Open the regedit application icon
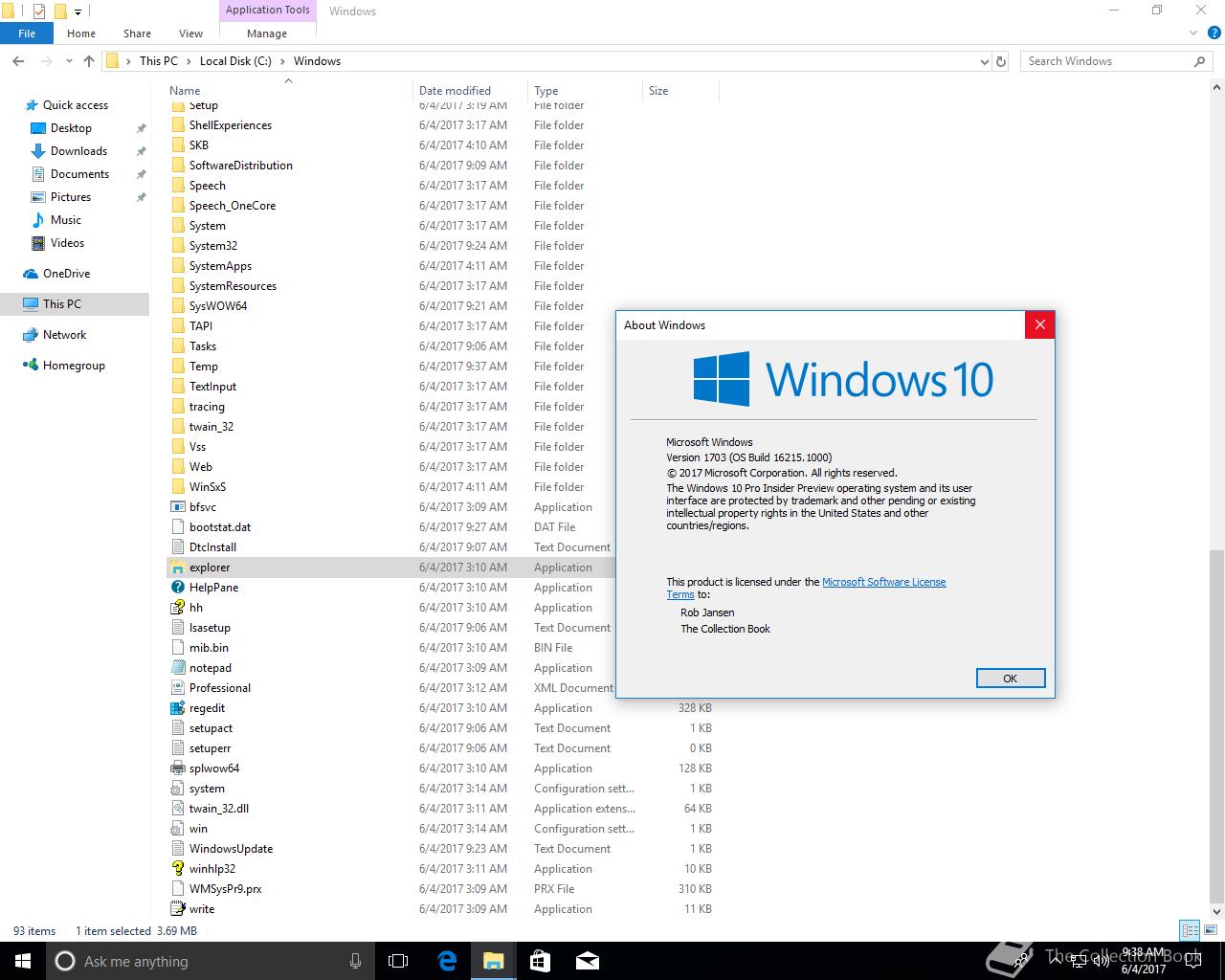The image size is (1225, 980). pos(177,708)
